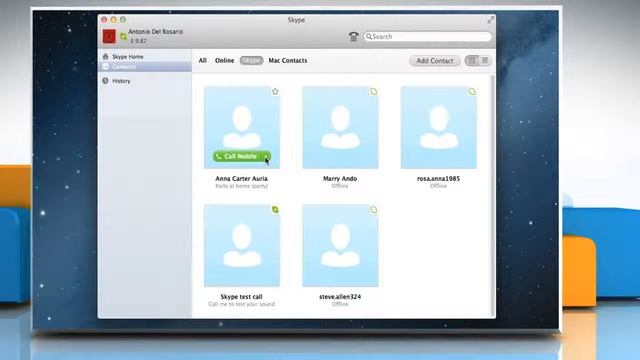This screenshot has width=640, height=360.
Task: Click the History clock icon
Action: tap(105, 80)
